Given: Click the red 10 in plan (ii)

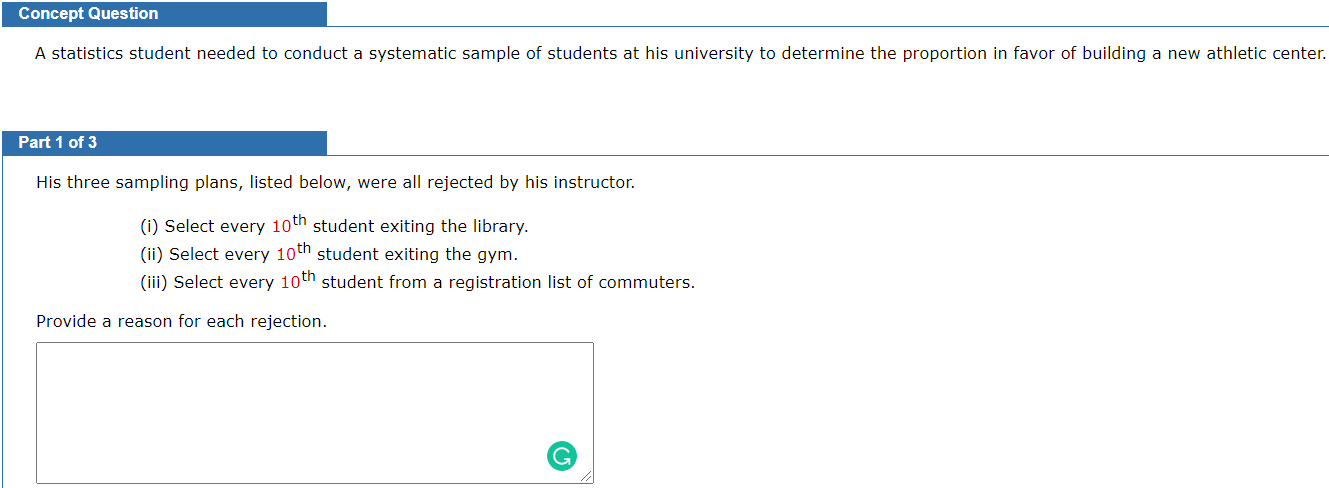Looking at the screenshot, I should [285, 255].
